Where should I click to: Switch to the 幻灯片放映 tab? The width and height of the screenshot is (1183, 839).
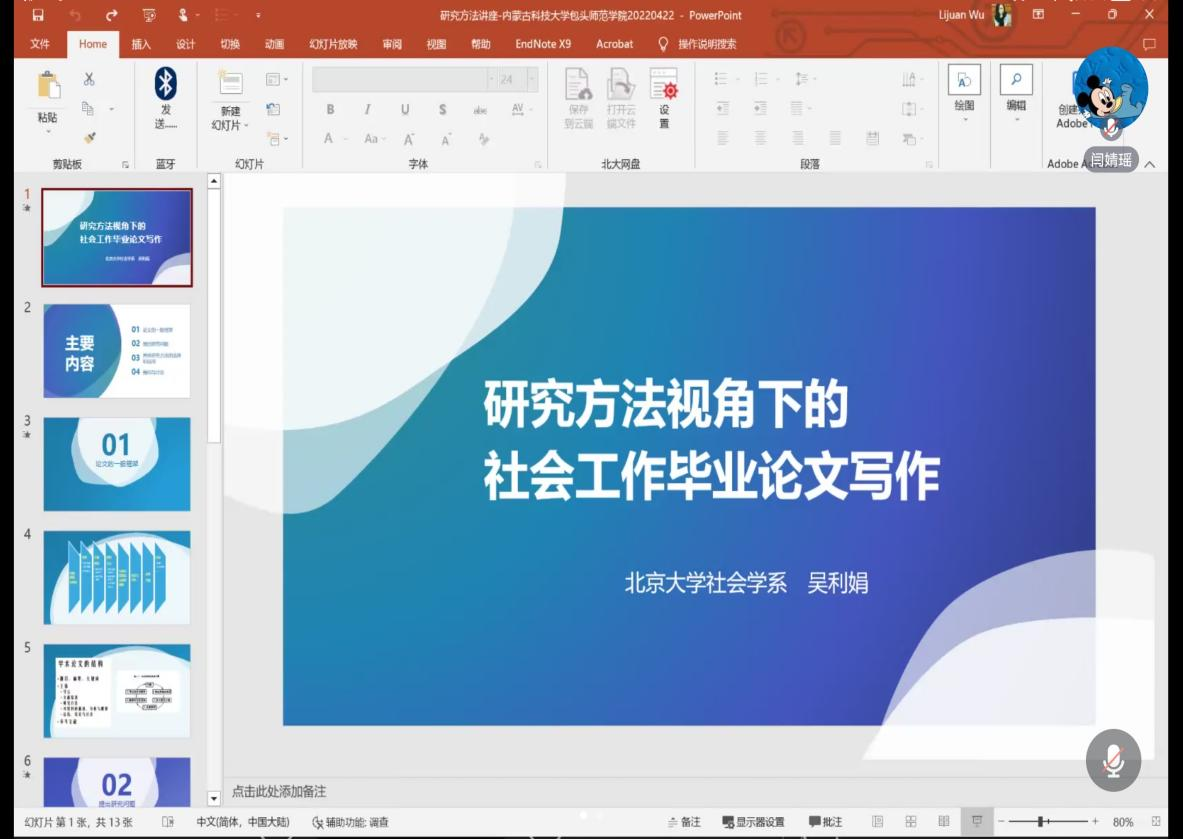tap(332, 44)
